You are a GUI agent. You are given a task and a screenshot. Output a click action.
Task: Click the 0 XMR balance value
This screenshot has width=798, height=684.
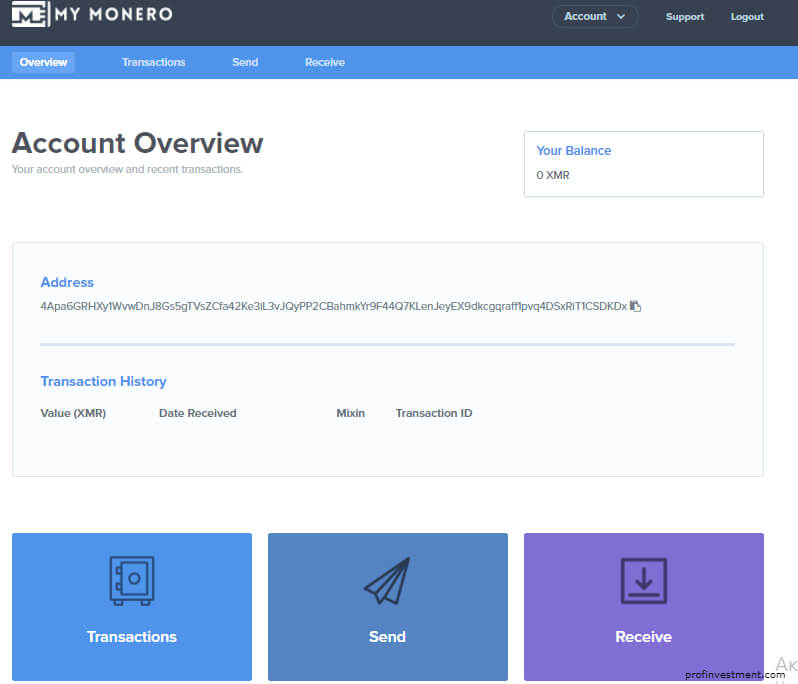tap(553, 175)
